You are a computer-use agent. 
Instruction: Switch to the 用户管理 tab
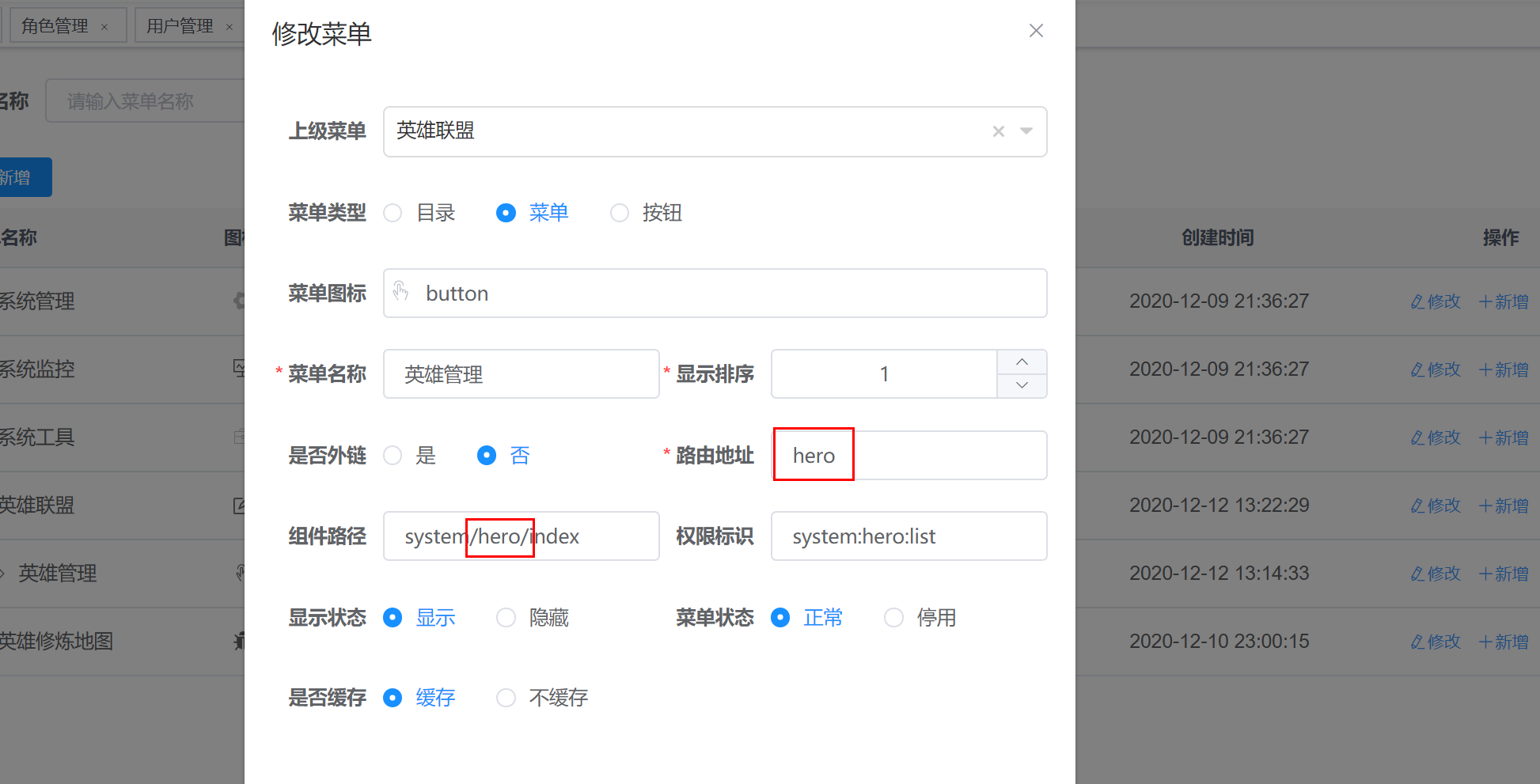[x=179, y=25]
